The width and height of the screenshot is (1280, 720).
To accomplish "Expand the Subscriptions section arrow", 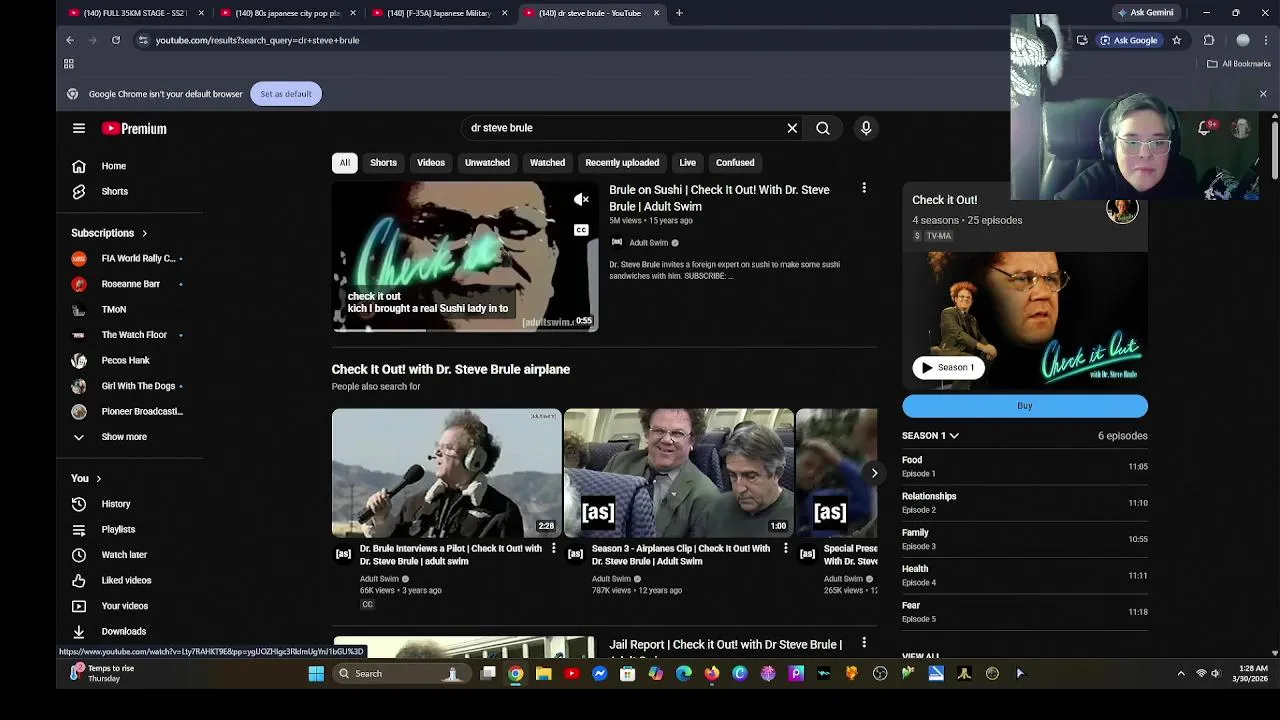I will pos(144,233).
